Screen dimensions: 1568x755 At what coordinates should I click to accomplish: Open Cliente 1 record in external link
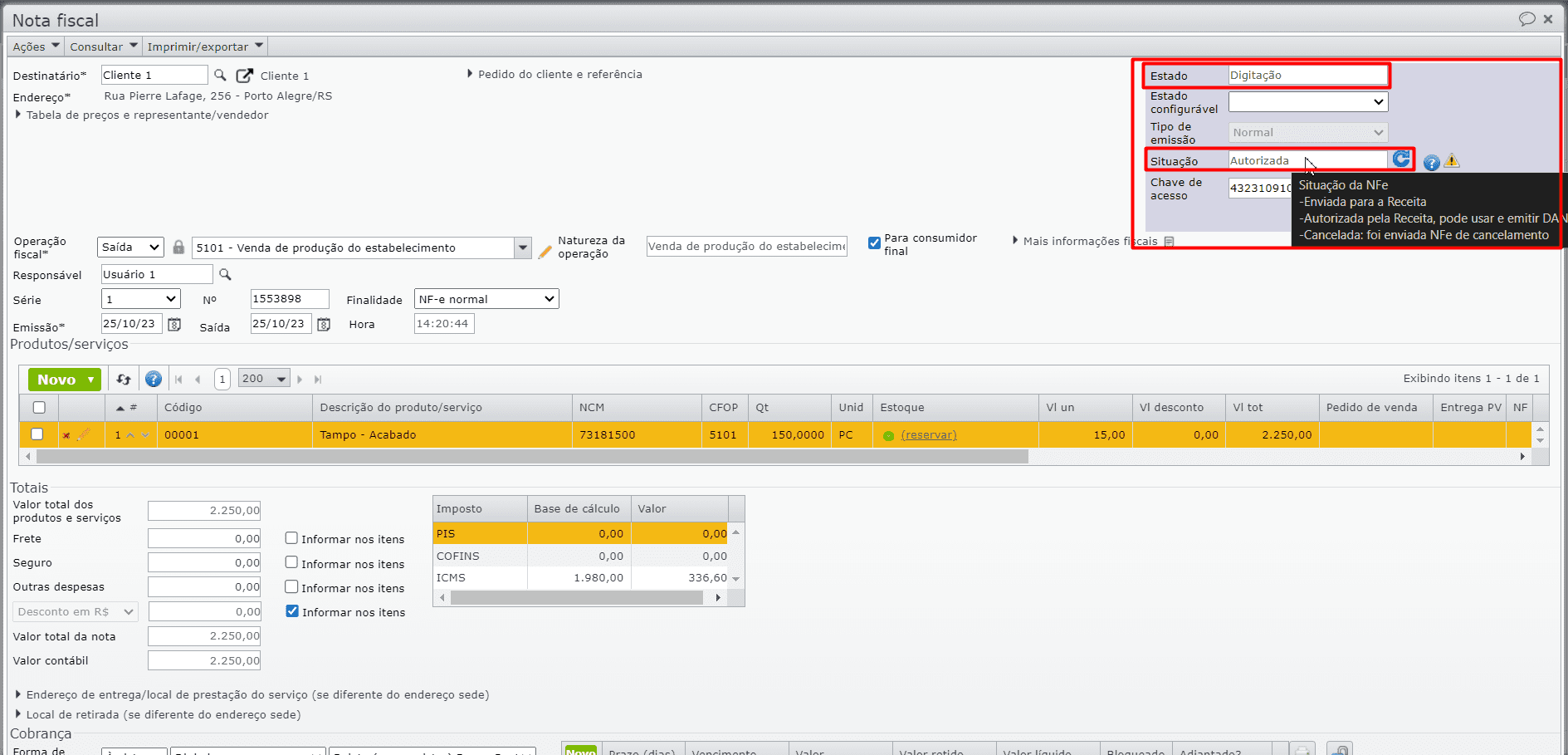coord(245,76)
